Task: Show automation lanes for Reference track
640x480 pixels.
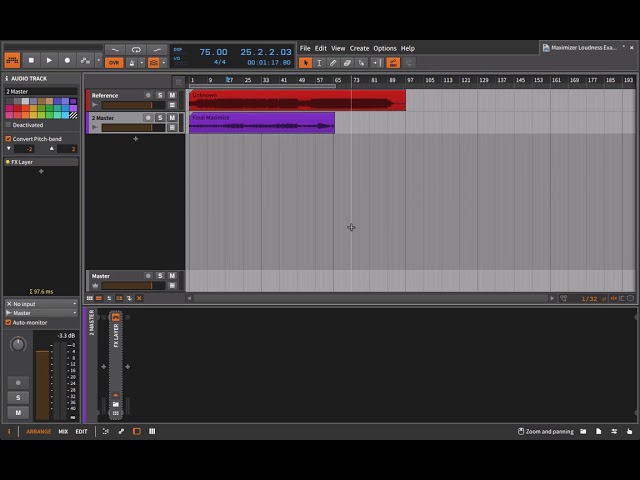Action: (172, 105)
